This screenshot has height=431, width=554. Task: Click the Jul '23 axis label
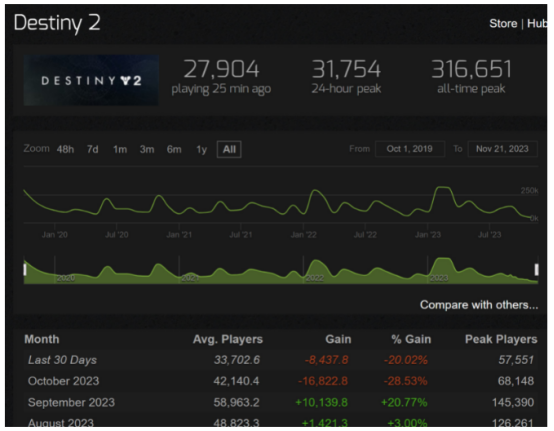(x=490, y=235)
